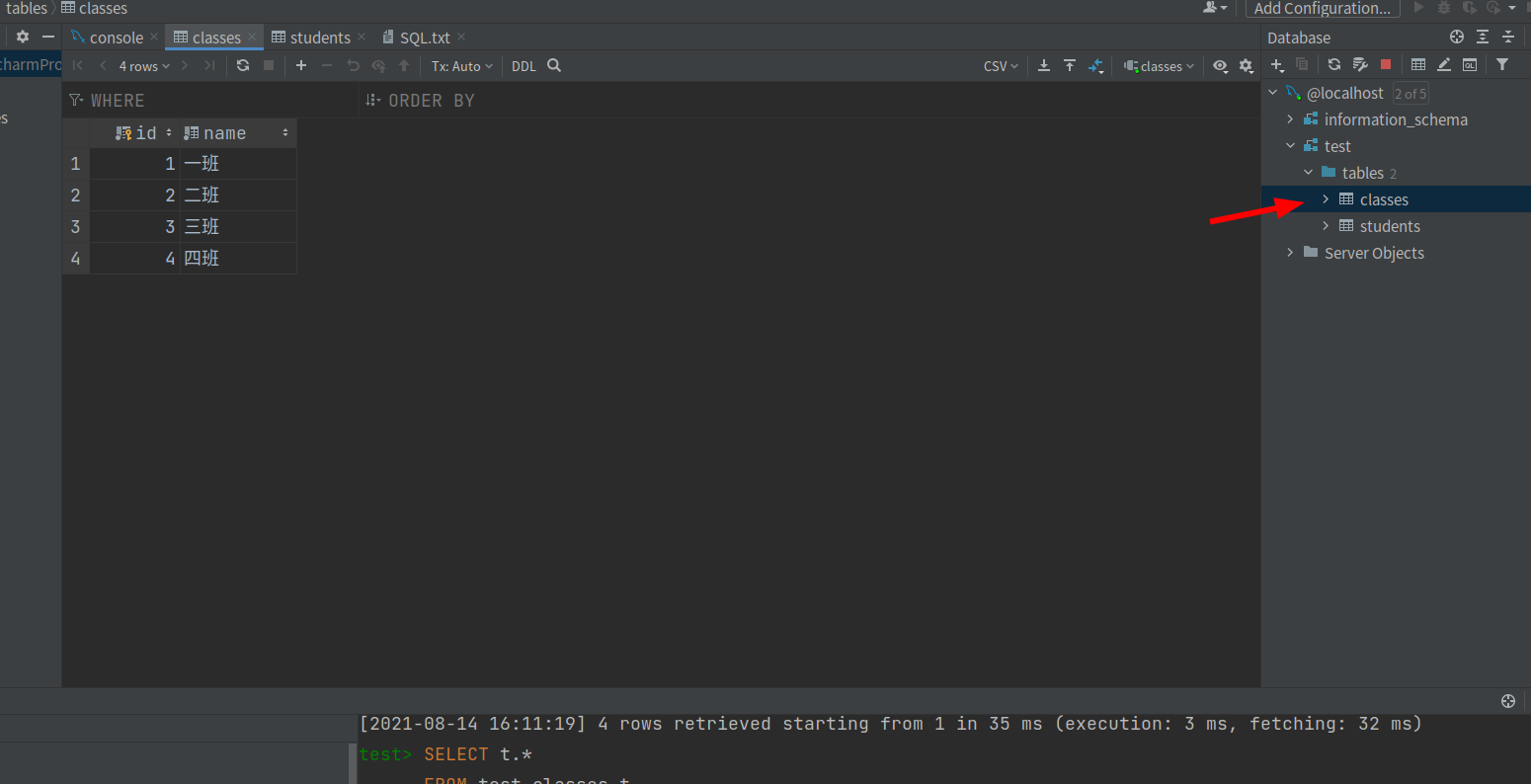Open left panel settings gear
The image size is (1531, 784).
(23, 38)
